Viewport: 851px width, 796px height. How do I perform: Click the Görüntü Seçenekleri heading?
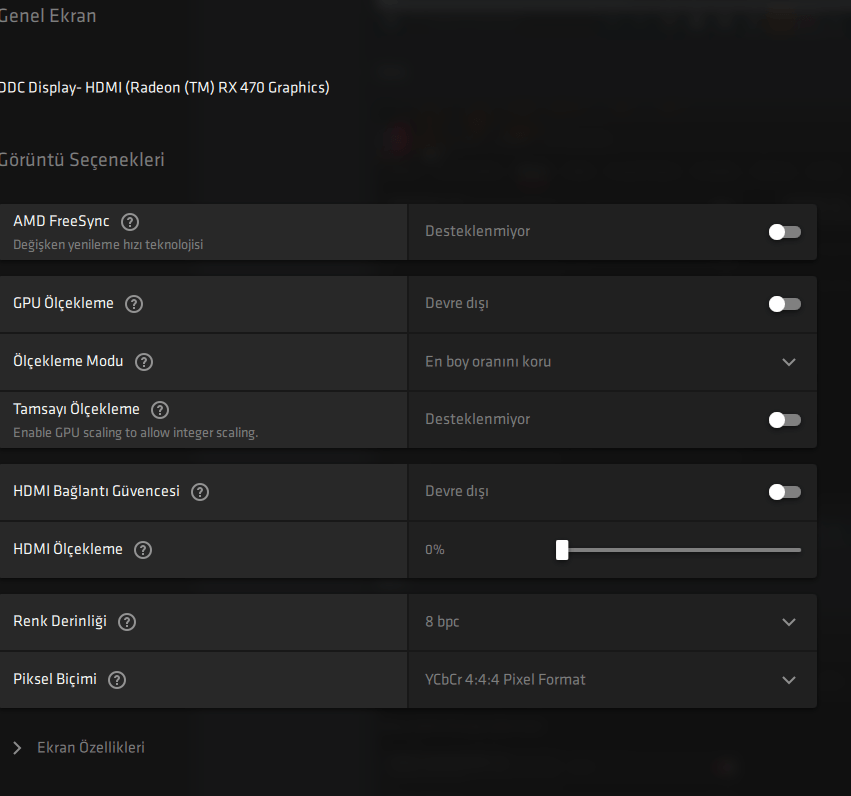[x=83, y=160]
